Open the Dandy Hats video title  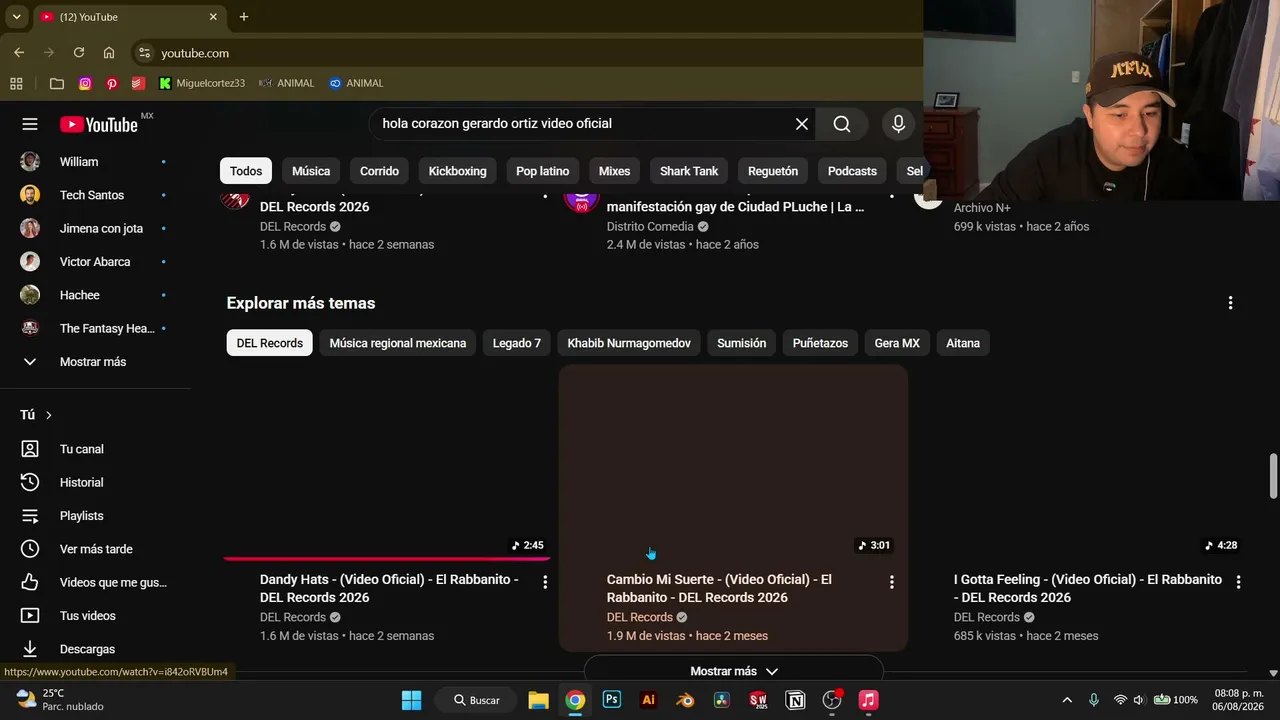[389, 588]
